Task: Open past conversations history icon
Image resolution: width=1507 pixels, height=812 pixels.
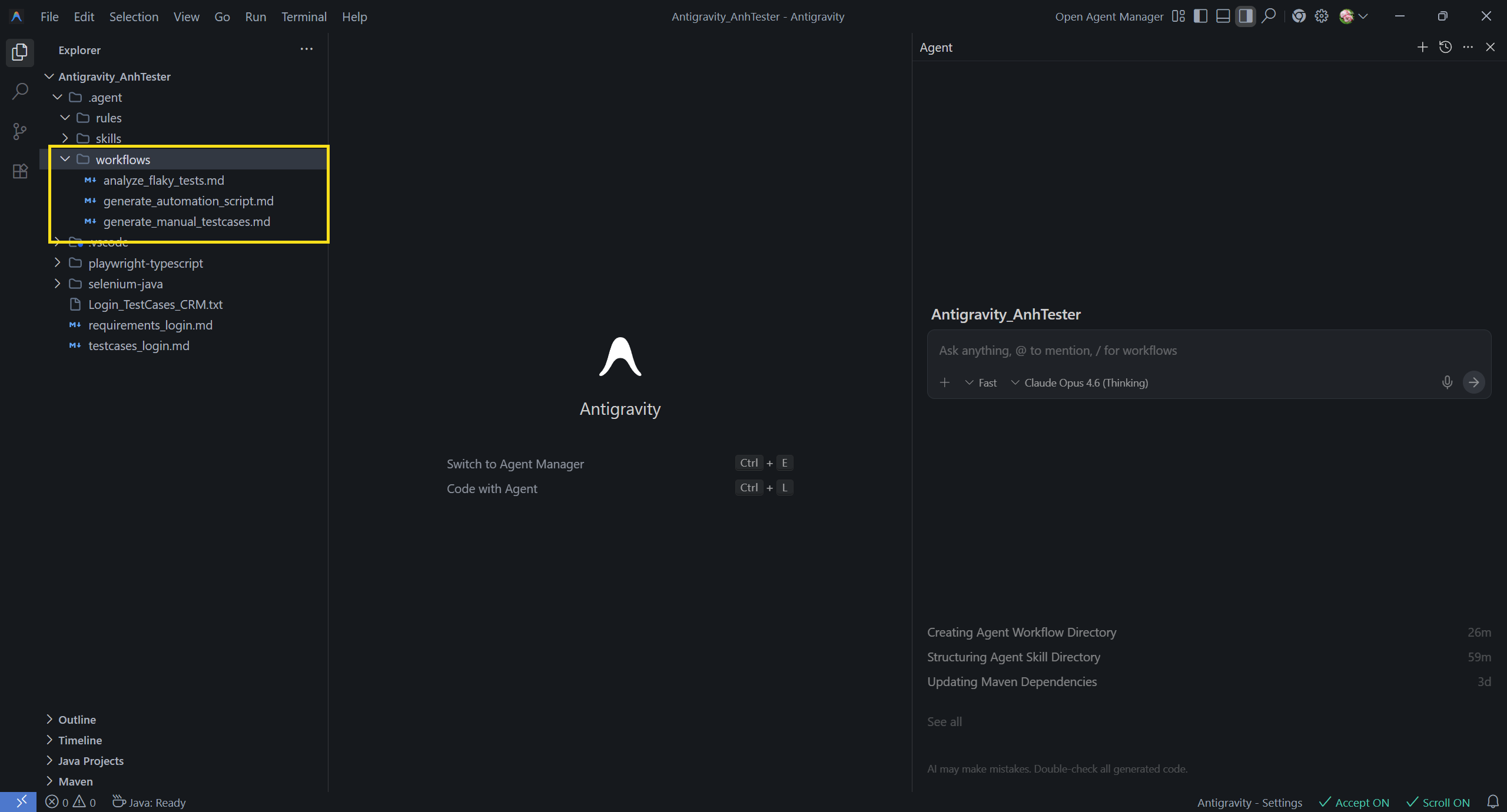Action: tap(1445, 47)
